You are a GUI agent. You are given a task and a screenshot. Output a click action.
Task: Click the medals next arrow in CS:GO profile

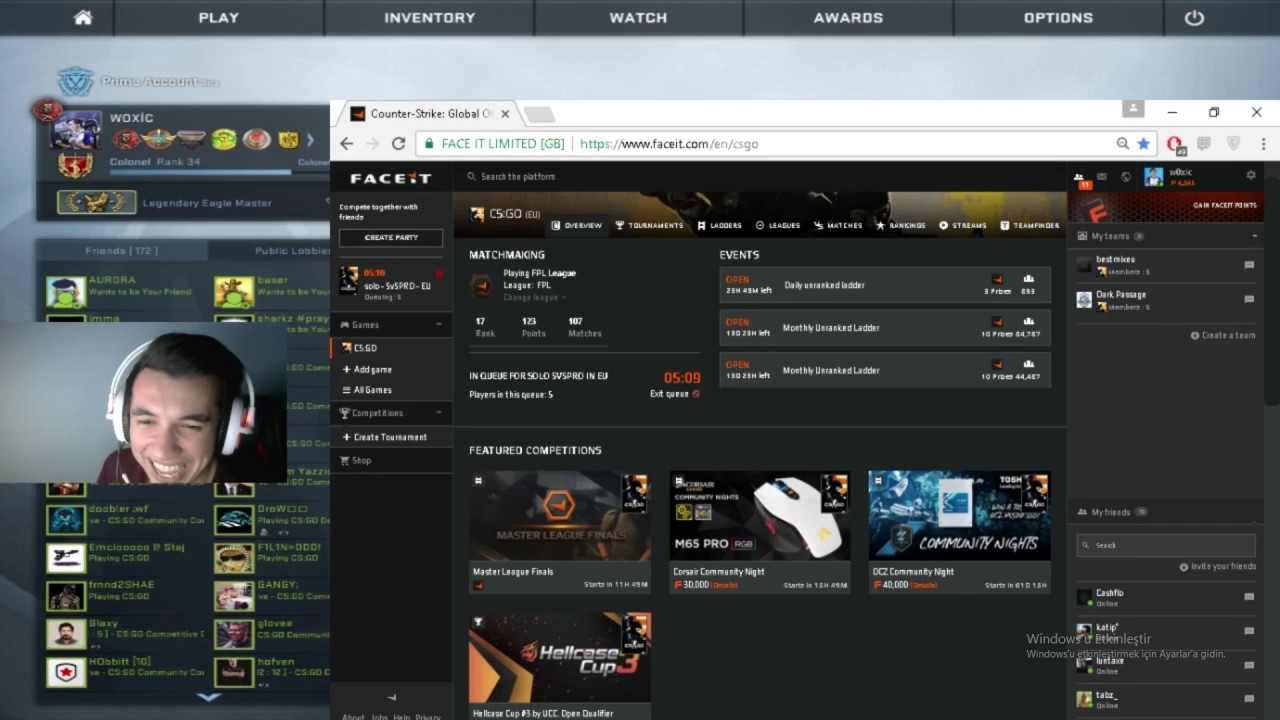pos(310,140)
